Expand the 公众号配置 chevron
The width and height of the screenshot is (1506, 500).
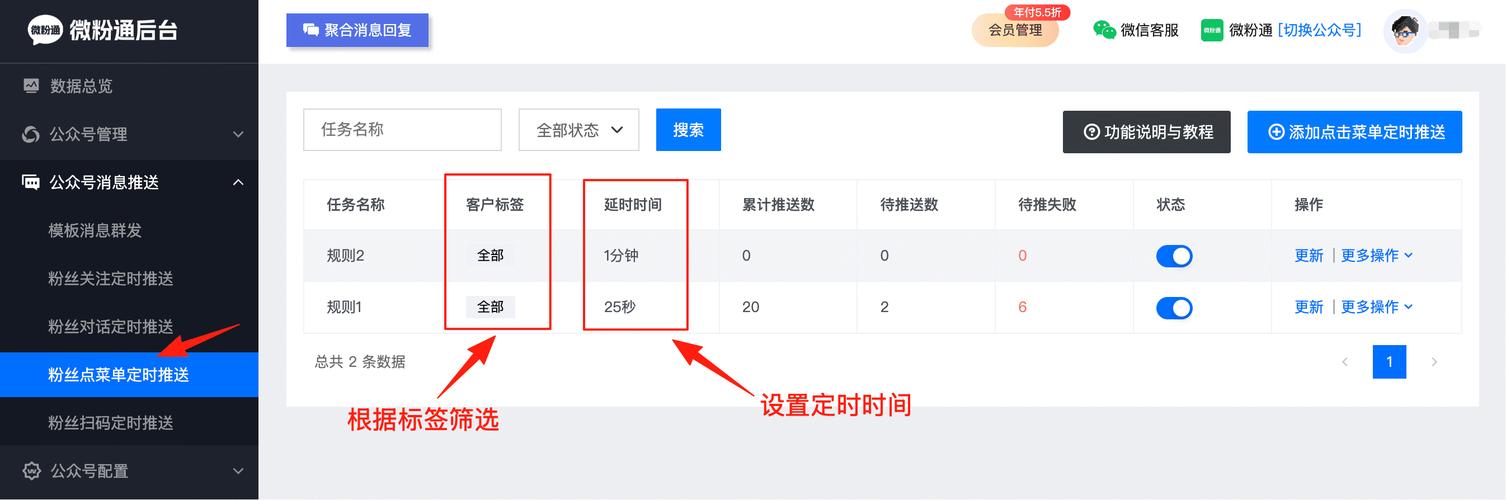(238, 470)
